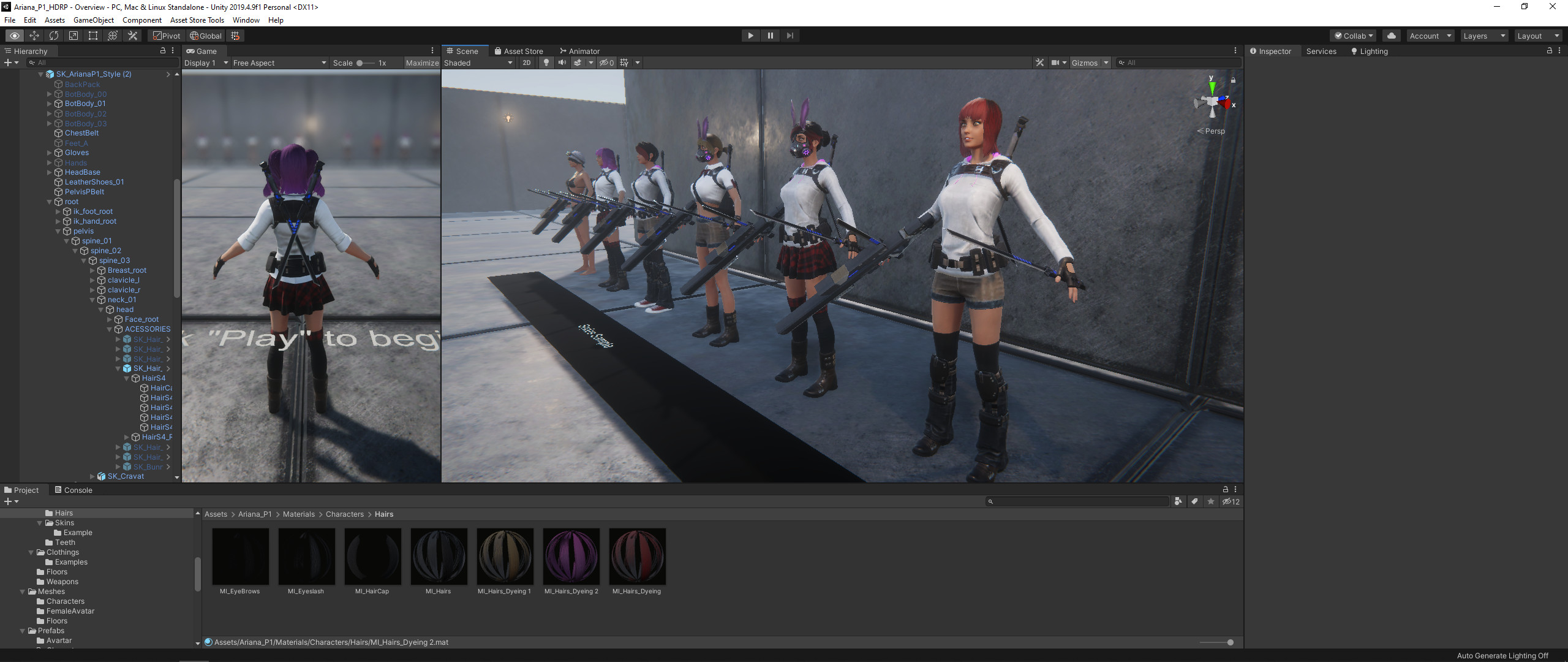This screenshot has width=1568, height=662.
Task: Select the Rotate tool
Action: tap(54, 36)
